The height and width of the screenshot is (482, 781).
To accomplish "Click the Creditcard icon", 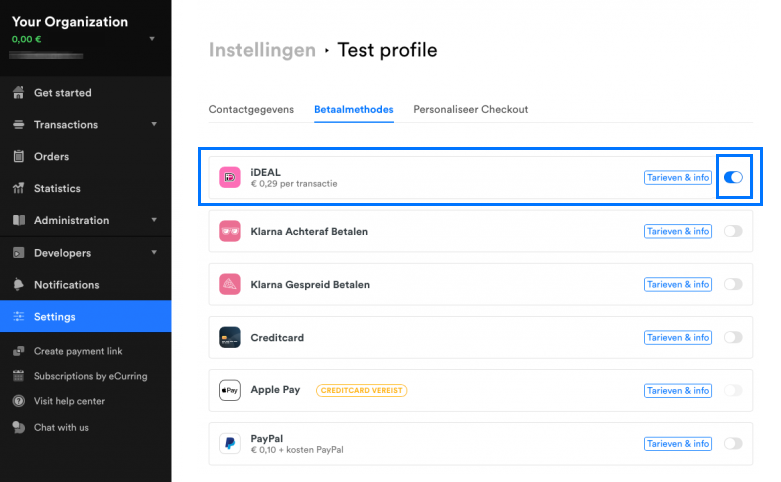I will tap(230, 337).
